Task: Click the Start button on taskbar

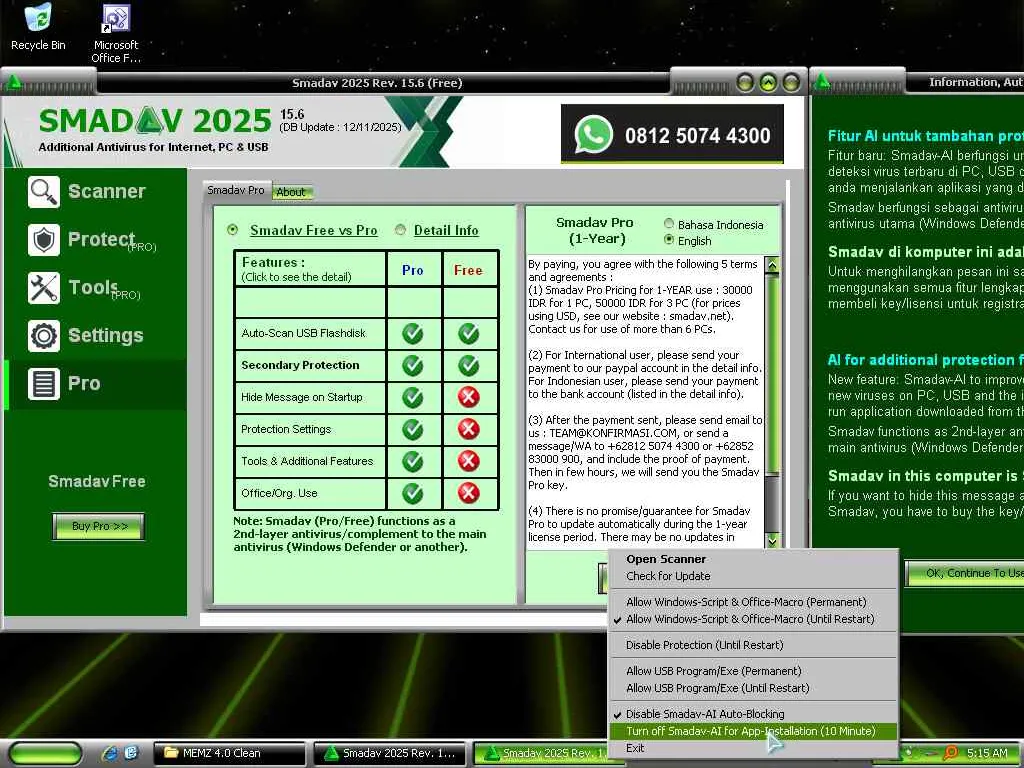Action: click(x=46, y=754)
